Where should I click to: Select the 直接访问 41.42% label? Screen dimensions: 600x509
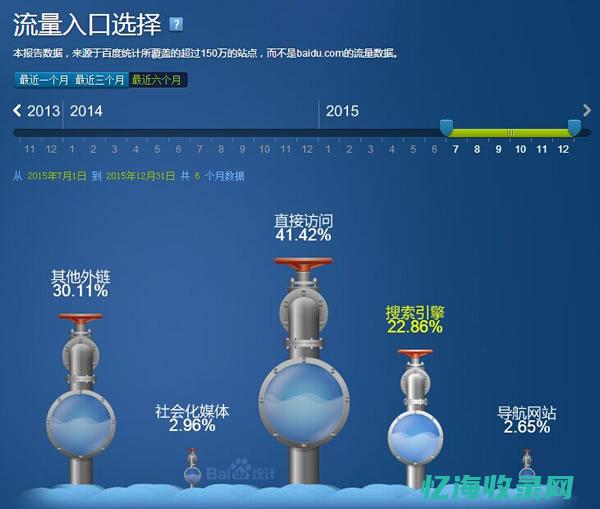[303, 228]
